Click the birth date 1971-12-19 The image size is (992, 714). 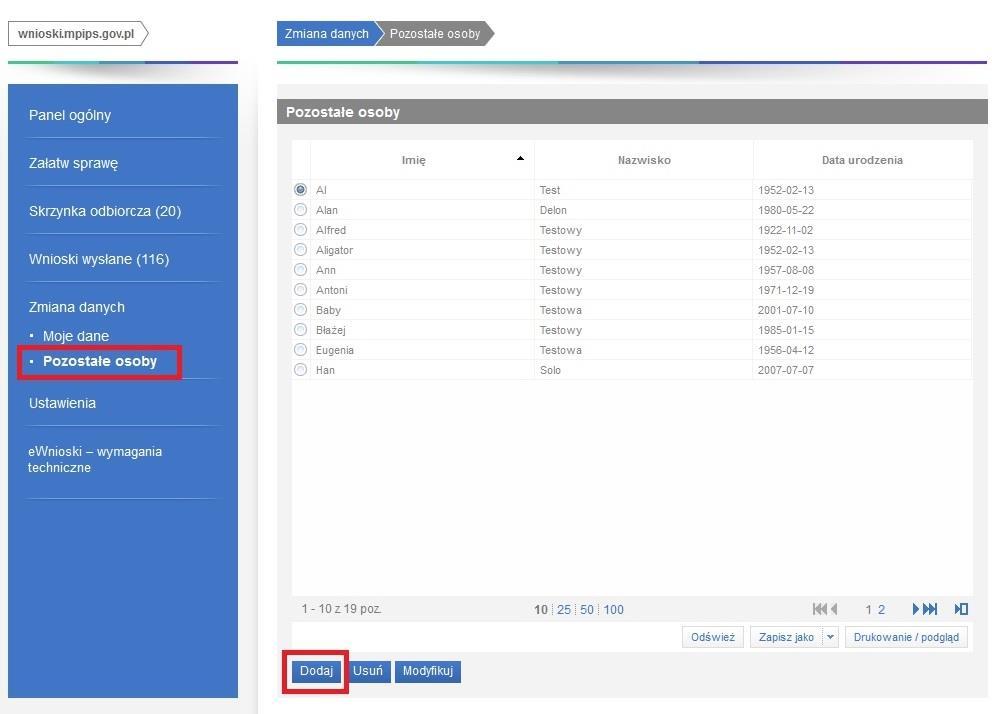coord(786,290)
